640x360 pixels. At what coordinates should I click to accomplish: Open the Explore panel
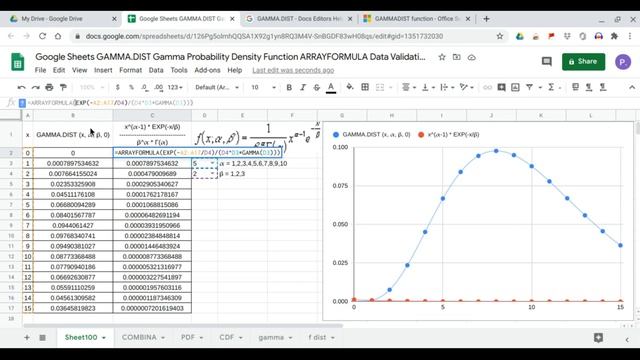[598, 338]
